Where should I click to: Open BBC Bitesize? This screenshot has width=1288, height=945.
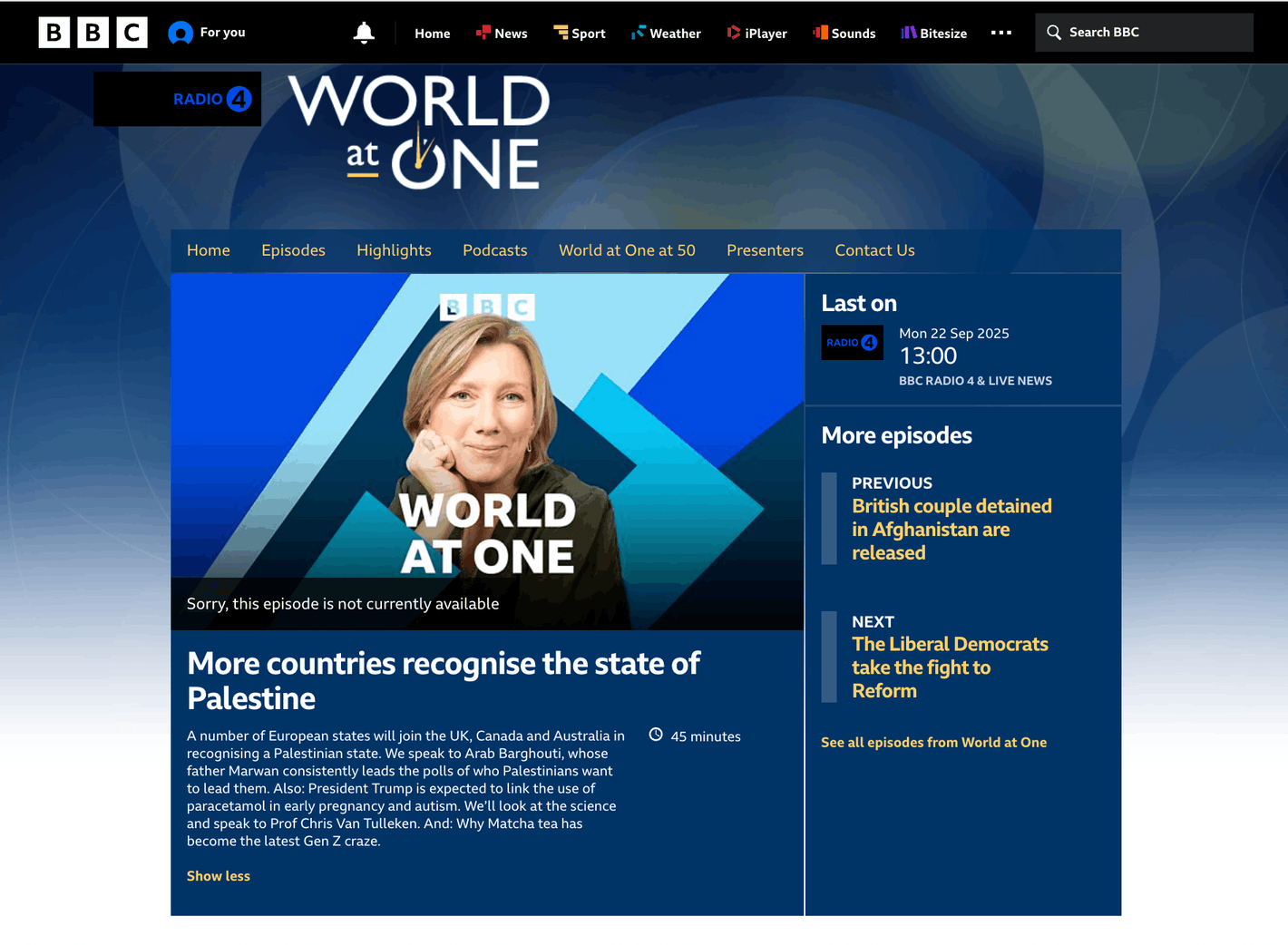(x=933, y=33)
